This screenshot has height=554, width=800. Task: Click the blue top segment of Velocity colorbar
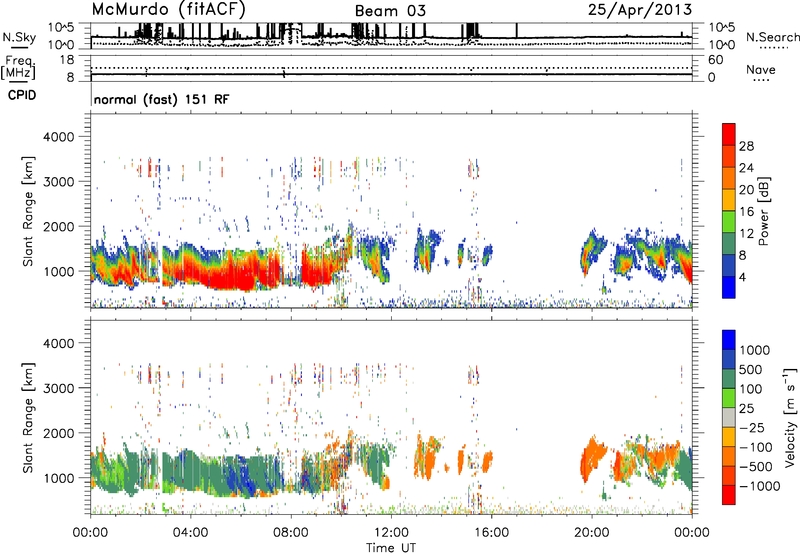coord(729,340)
